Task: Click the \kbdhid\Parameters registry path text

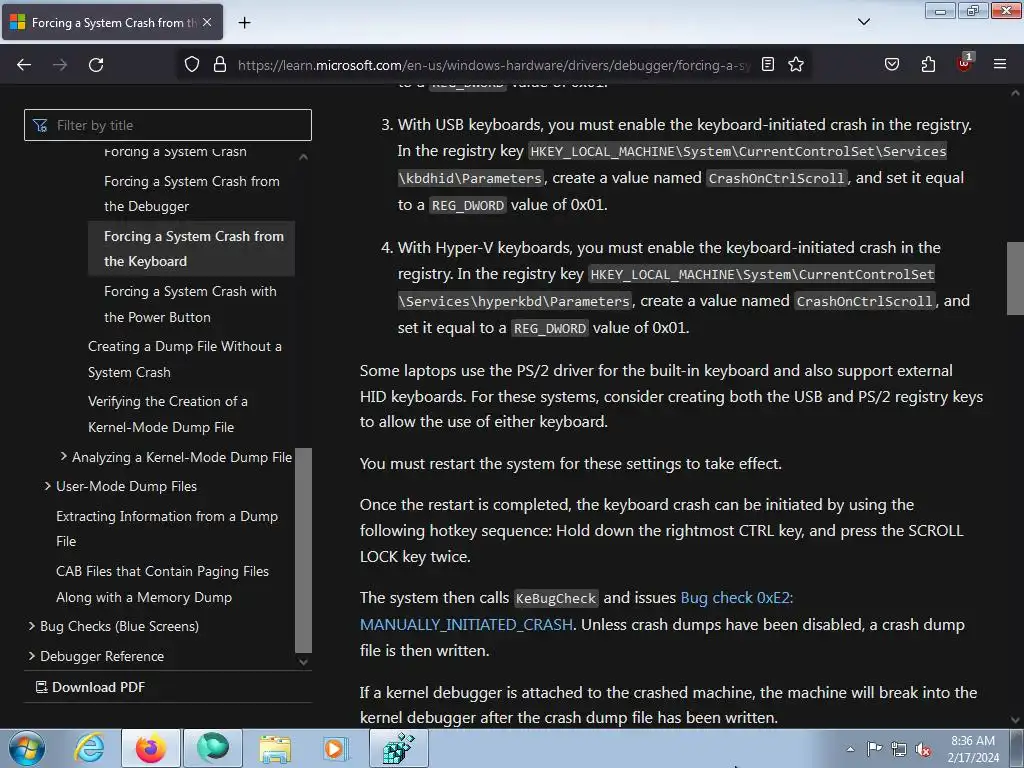Action: [470, 178]
